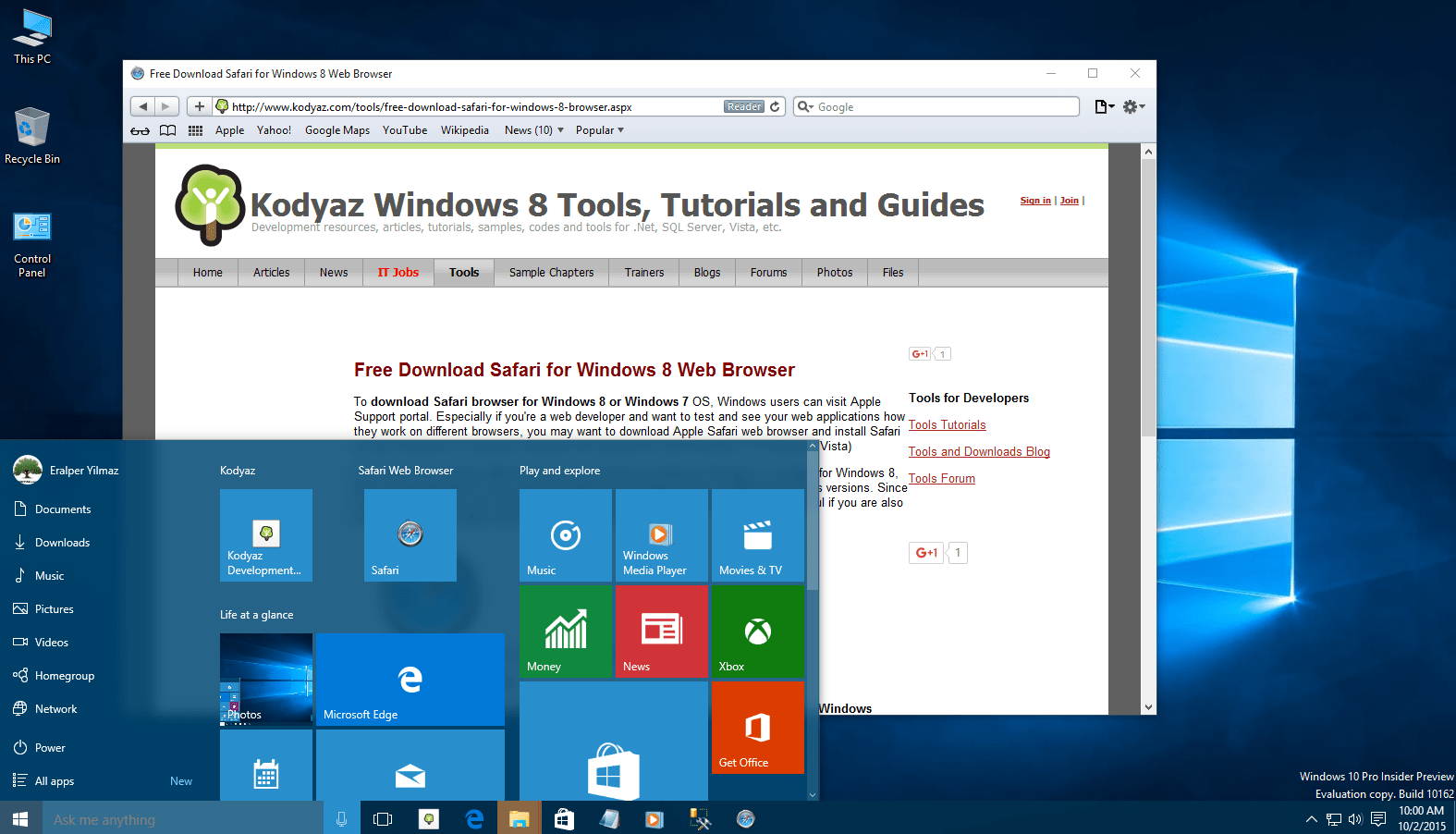Expand News (10) bookmarks dropdown
1456x834 pixels.
(533, 130)
